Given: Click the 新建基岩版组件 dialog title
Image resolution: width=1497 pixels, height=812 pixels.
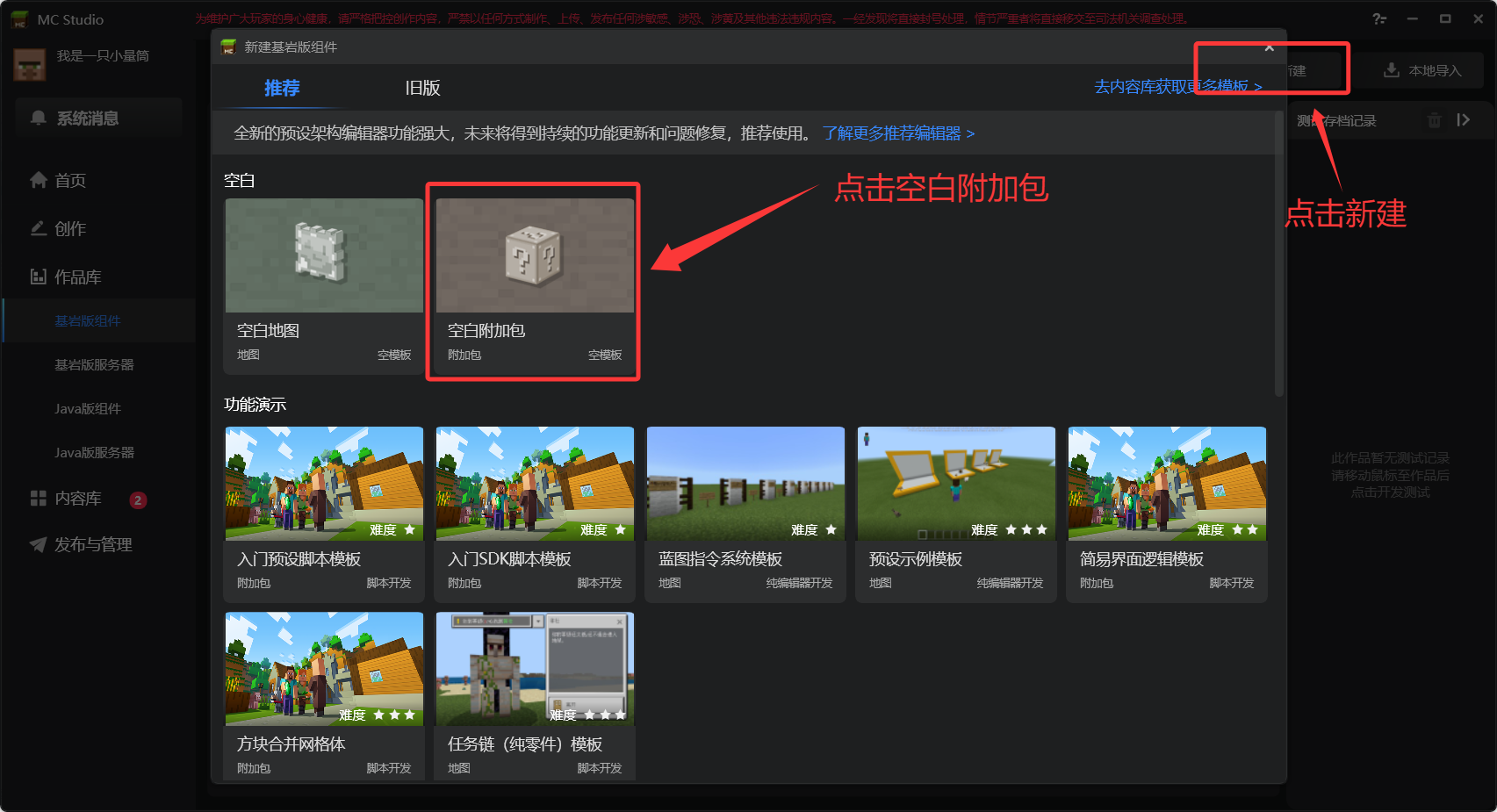Looking at the screenshot, I should coord(291,47).
